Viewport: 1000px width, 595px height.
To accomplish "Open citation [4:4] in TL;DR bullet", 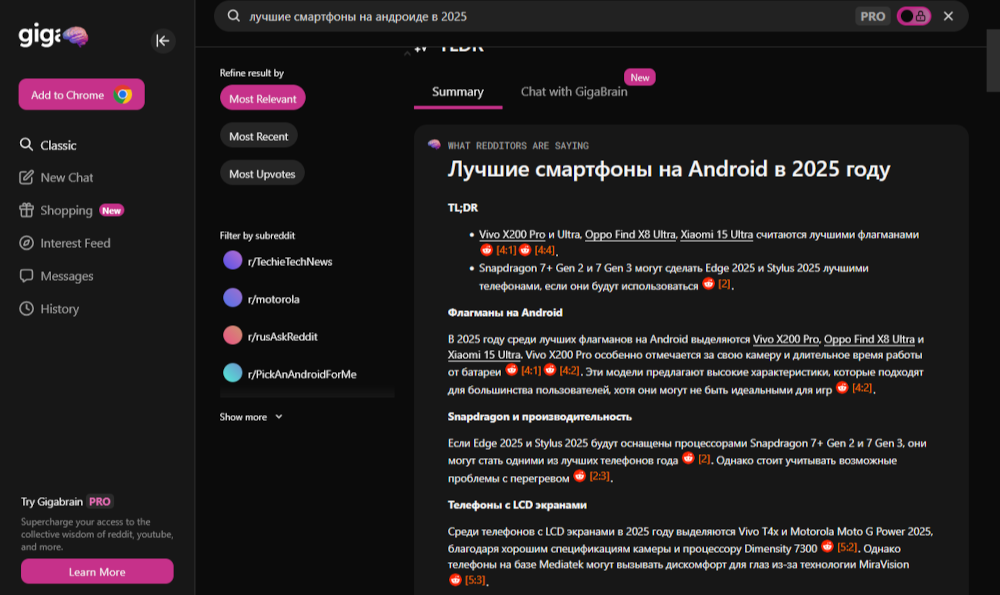I will [x=545, y=250].
